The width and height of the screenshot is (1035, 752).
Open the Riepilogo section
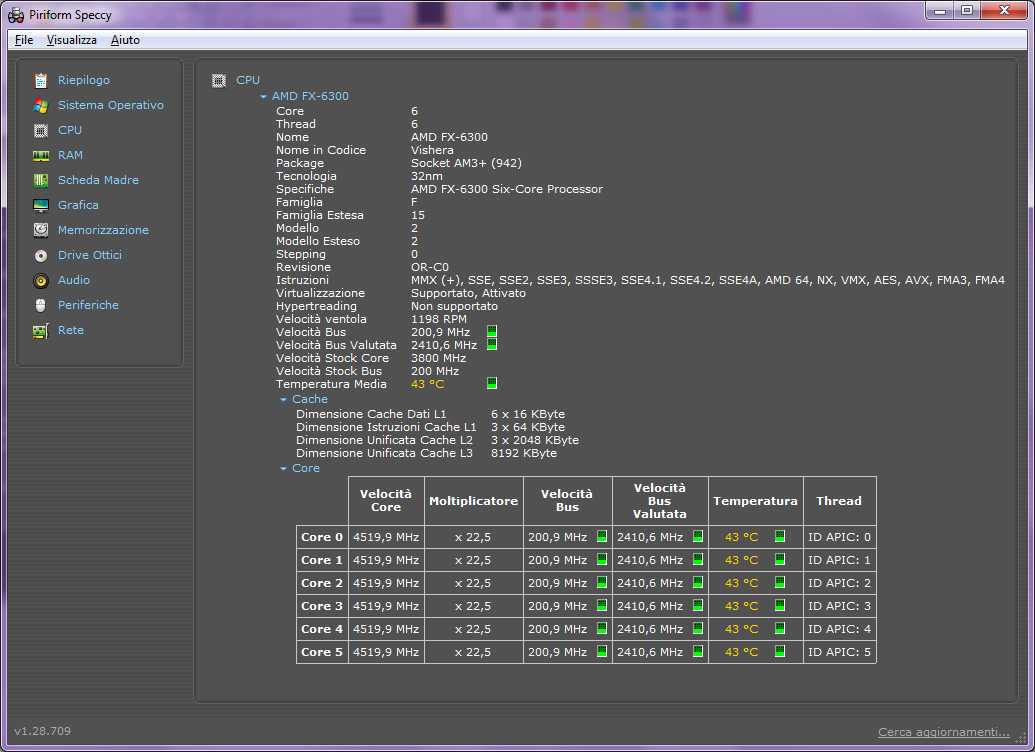coord(84,80)
